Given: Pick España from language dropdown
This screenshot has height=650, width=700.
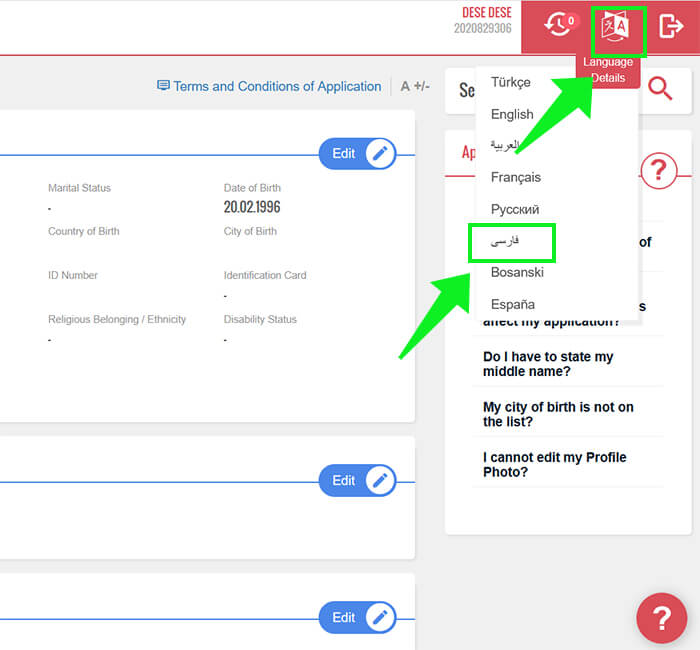Looking at the screenshot, I should [513, 304].
